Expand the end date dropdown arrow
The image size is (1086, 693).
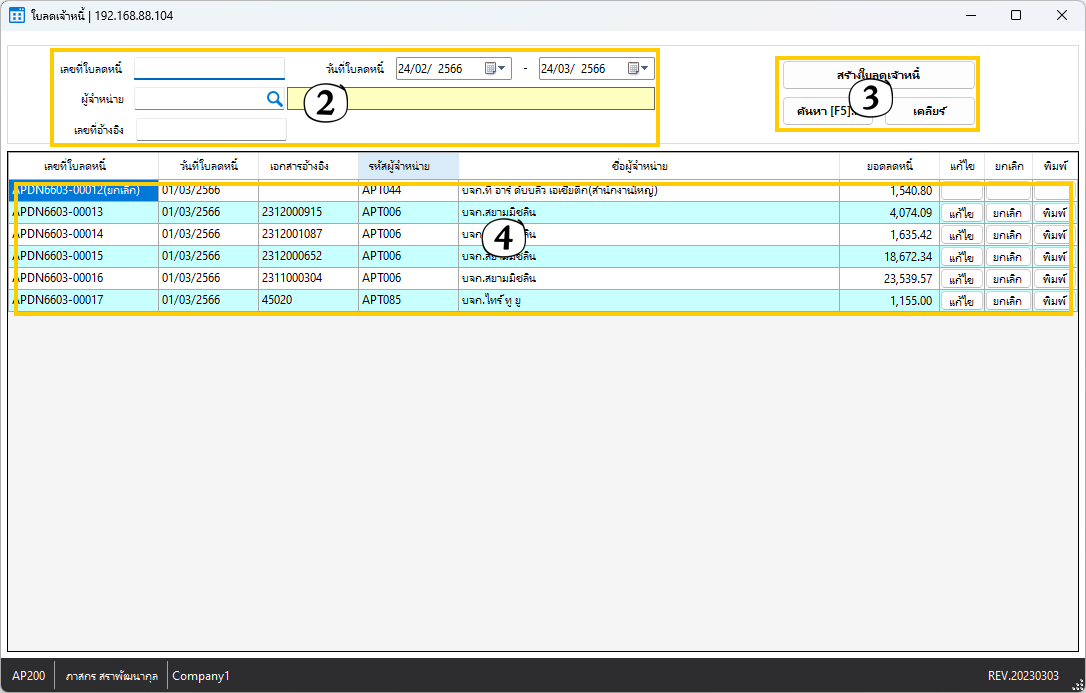click(x=646, y=69)
